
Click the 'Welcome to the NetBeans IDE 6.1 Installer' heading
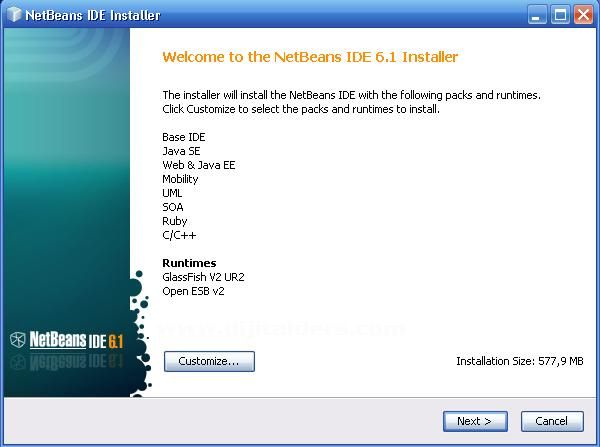[310, 57]
